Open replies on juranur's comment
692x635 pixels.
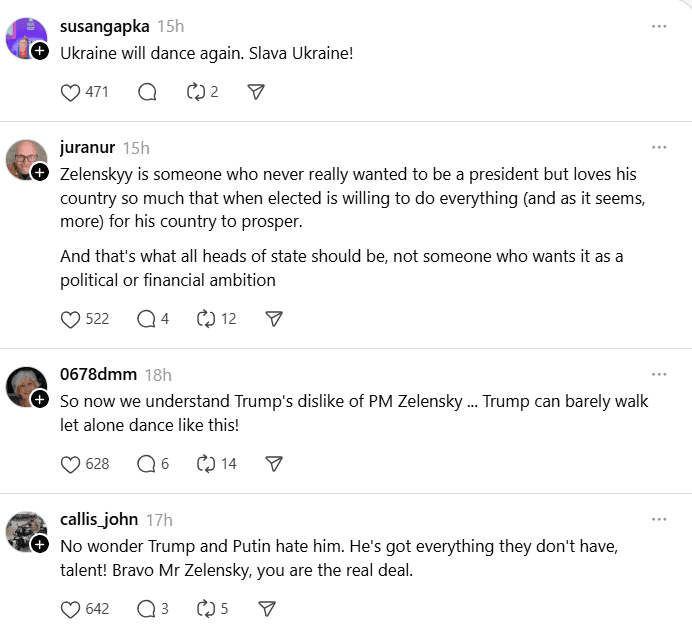[x=146, y=319]
